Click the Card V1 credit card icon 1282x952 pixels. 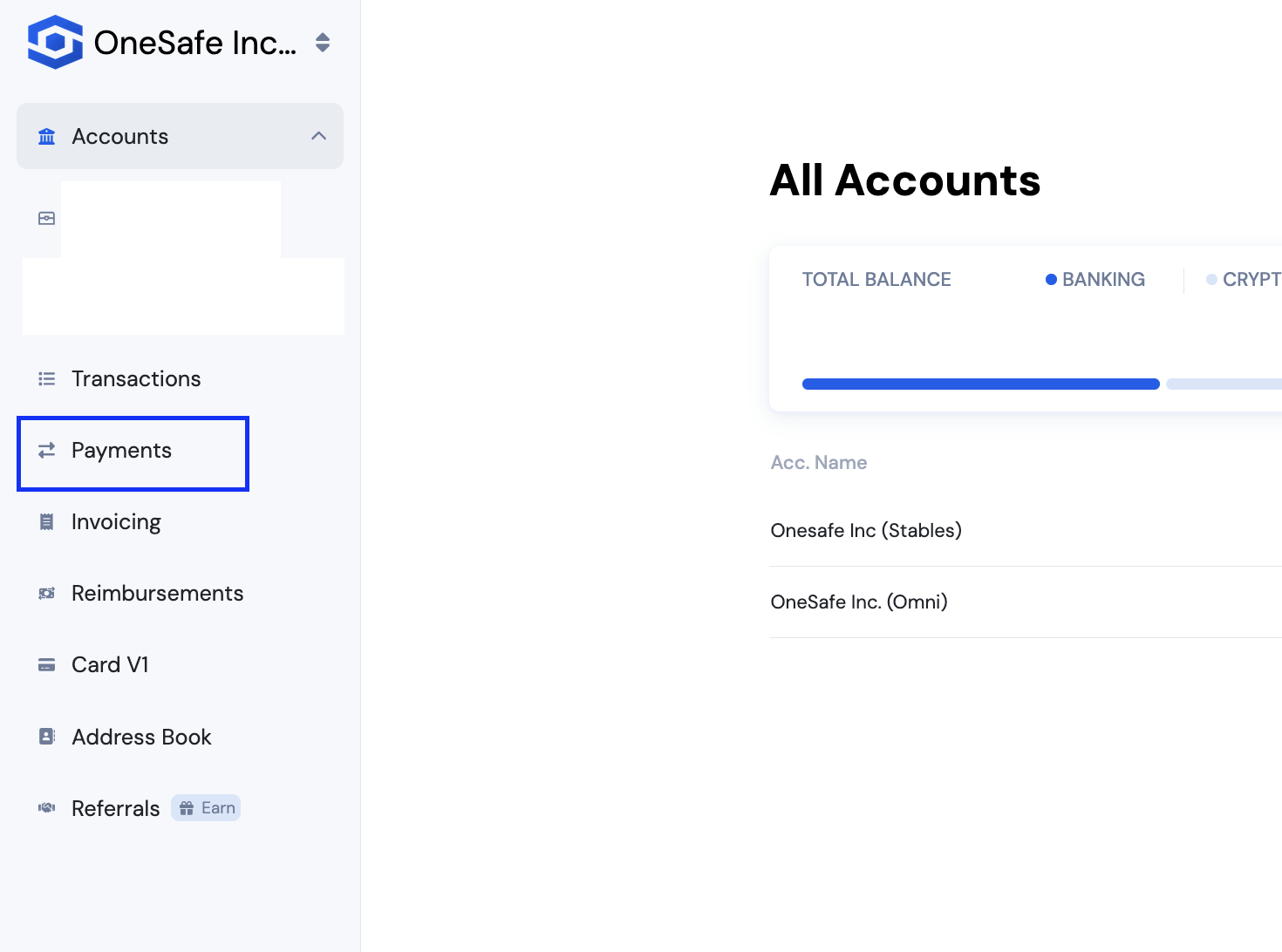tap(47, 665)
